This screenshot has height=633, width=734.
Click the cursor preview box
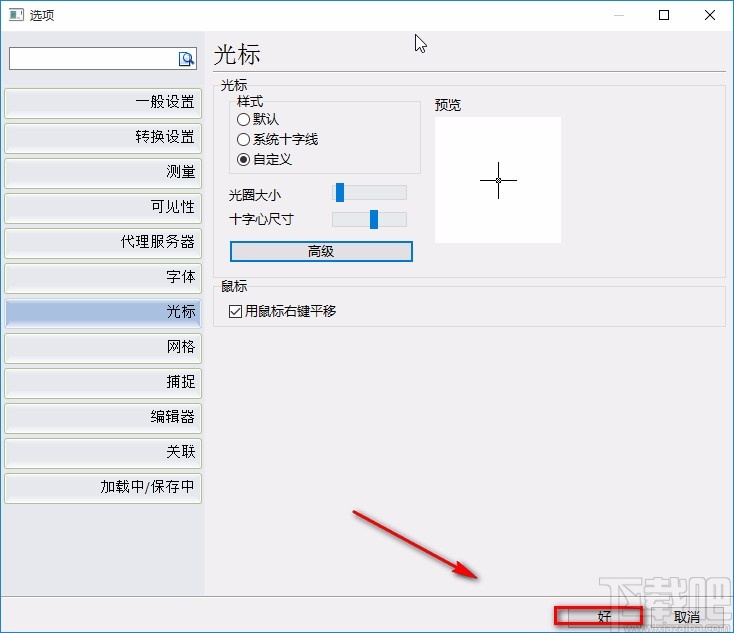point(498,180)
